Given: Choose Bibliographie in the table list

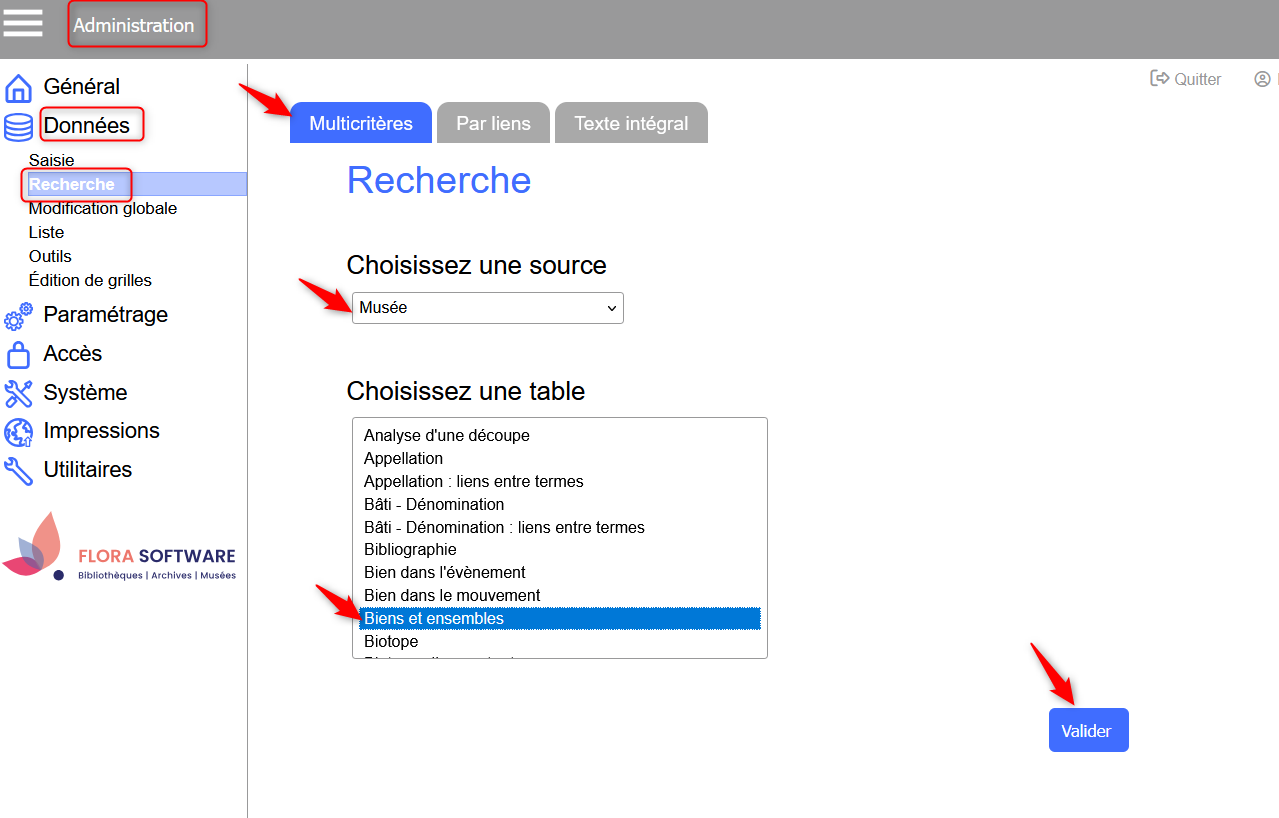Looking at the screenshot, I should pyautogui.click(x=410, y=549).
